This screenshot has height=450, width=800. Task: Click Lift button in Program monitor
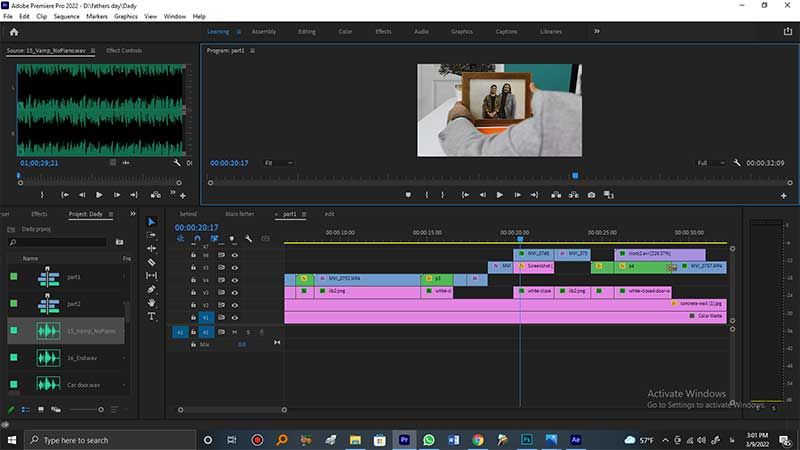coord(556,195)
